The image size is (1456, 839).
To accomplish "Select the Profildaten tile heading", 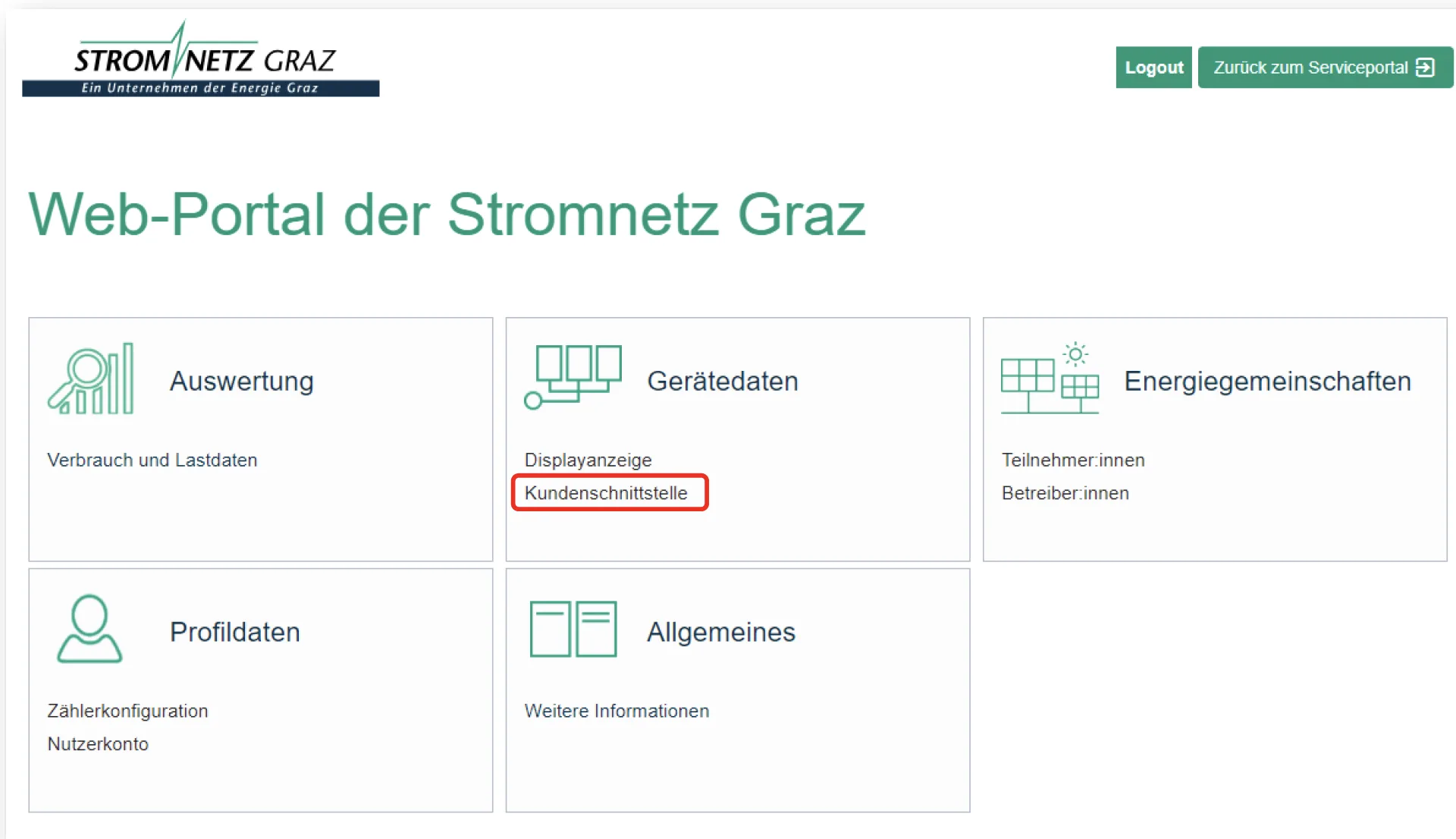I will click(x=235, y=632).
